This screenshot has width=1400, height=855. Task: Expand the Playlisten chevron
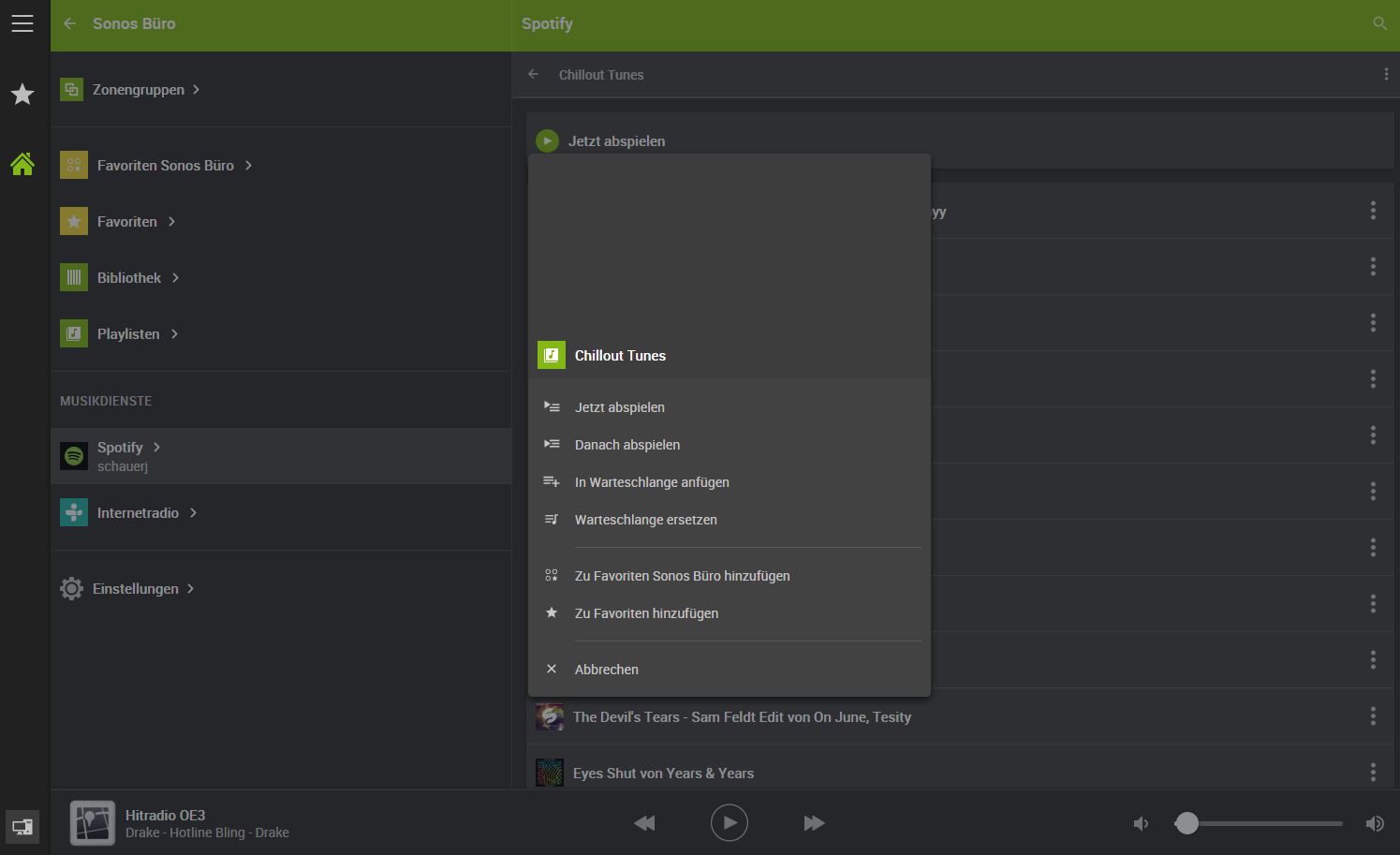174,333
